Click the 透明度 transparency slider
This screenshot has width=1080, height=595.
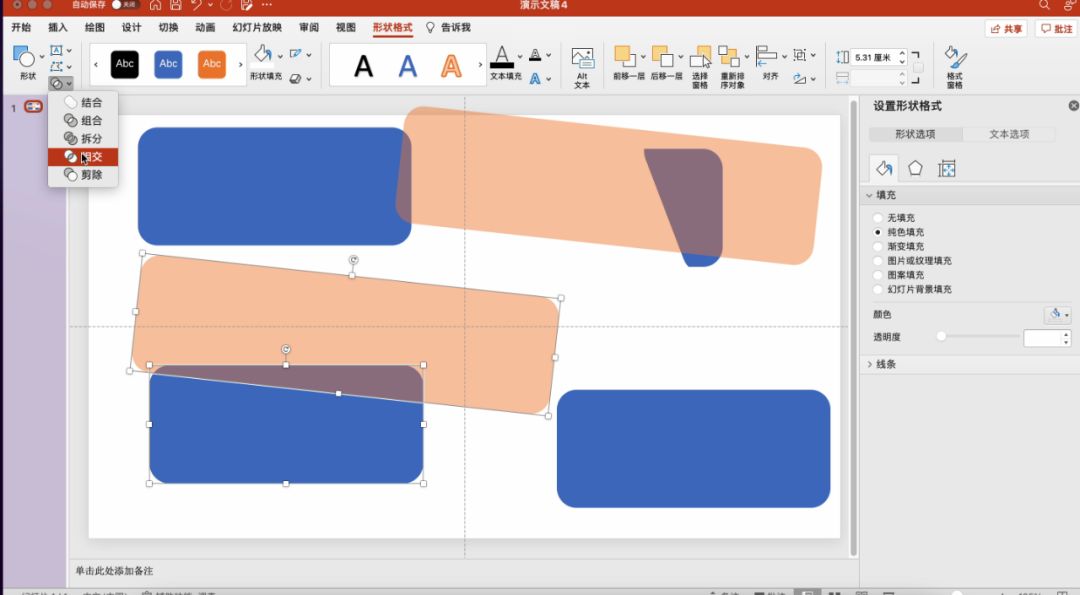tap(980, 336)
